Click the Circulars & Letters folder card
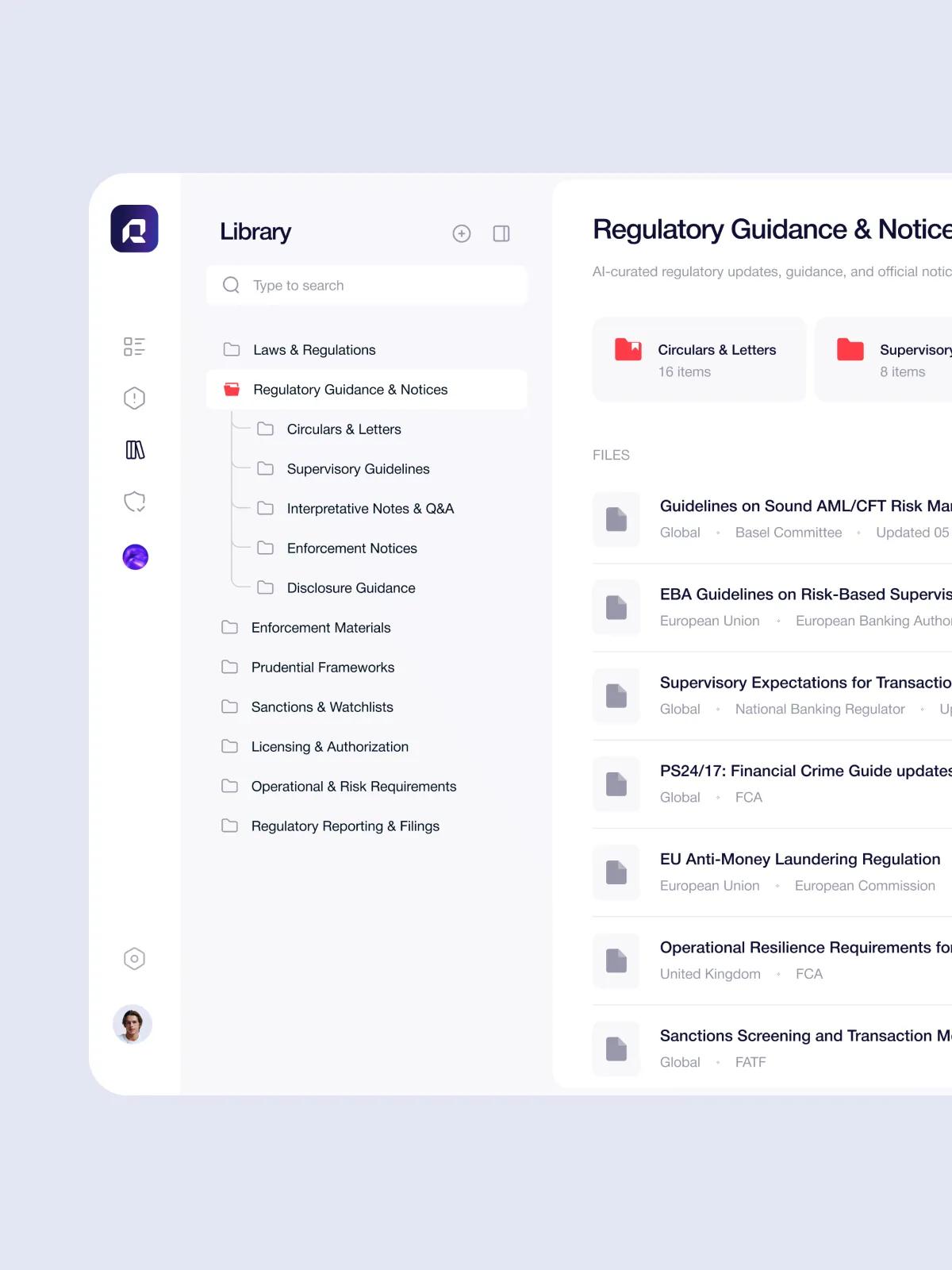The image size is (952, 1270). pyautogui.click(x=699, y=360)
